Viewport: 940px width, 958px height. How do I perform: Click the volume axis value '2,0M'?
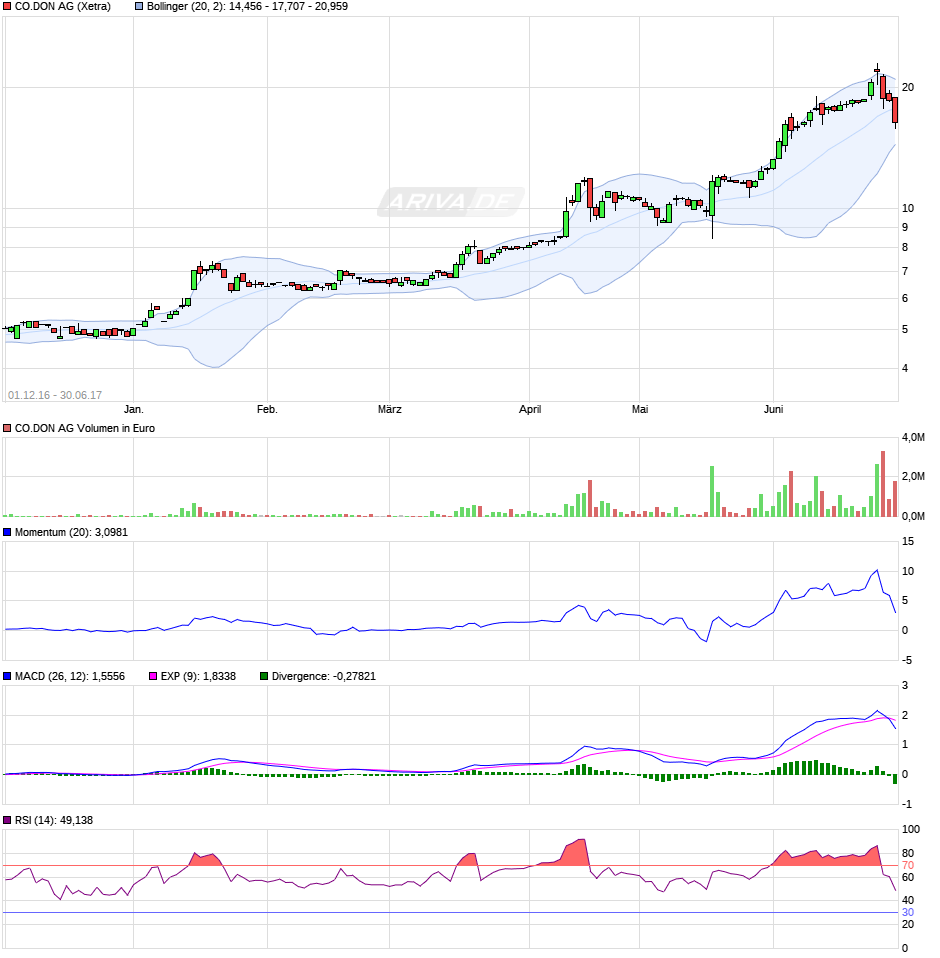click(x=913, y=477)
